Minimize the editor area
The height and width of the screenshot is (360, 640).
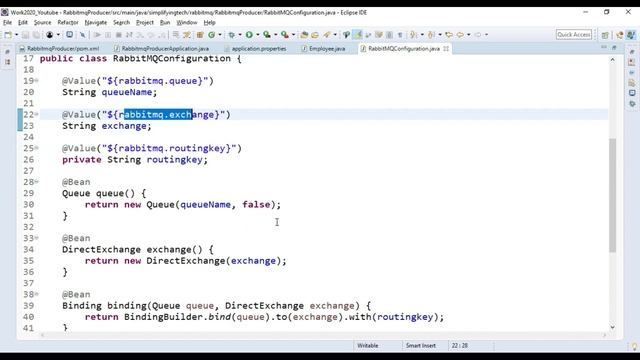tap(604, 48)
